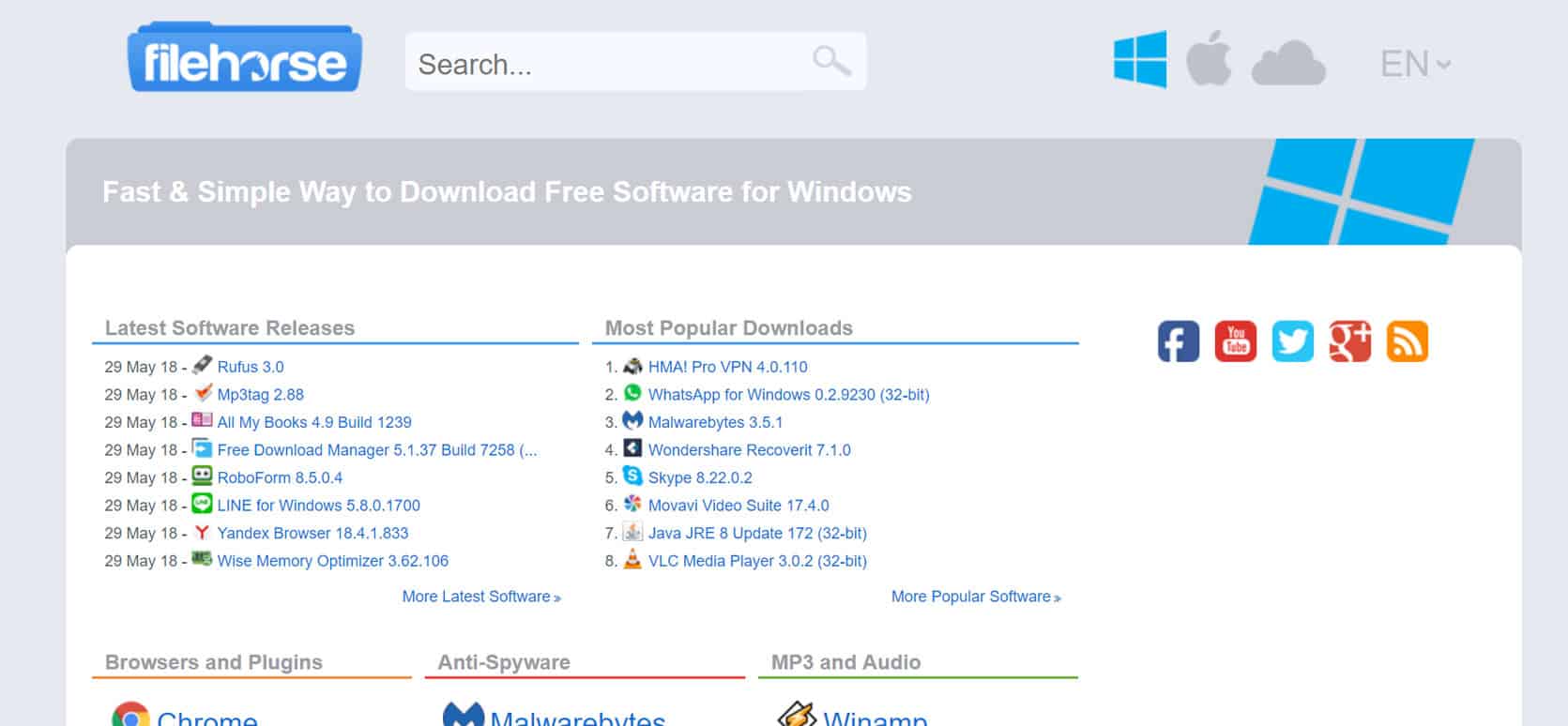
Task: Click the LINE chat bubble icon
Action: point(202,504)
